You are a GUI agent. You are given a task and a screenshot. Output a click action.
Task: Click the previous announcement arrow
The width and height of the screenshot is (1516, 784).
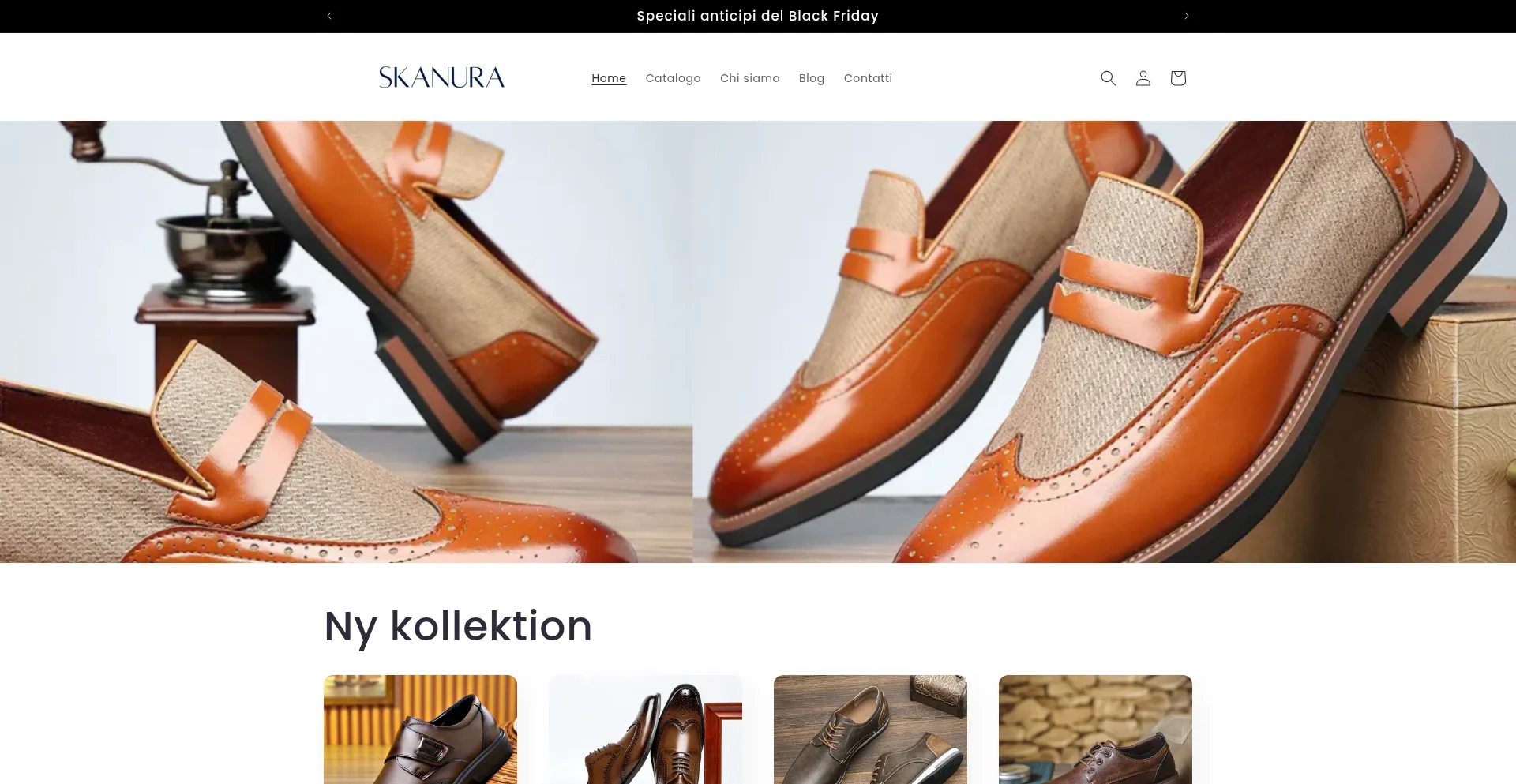pyautogui.click(x=329, y=16)
